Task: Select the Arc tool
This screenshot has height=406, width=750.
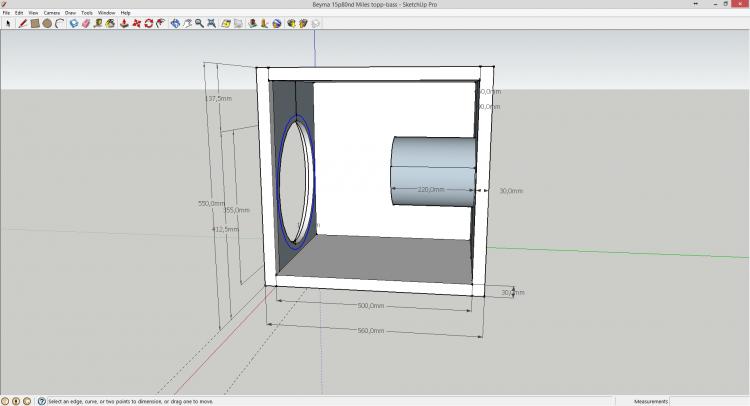Action: (59, 23)
